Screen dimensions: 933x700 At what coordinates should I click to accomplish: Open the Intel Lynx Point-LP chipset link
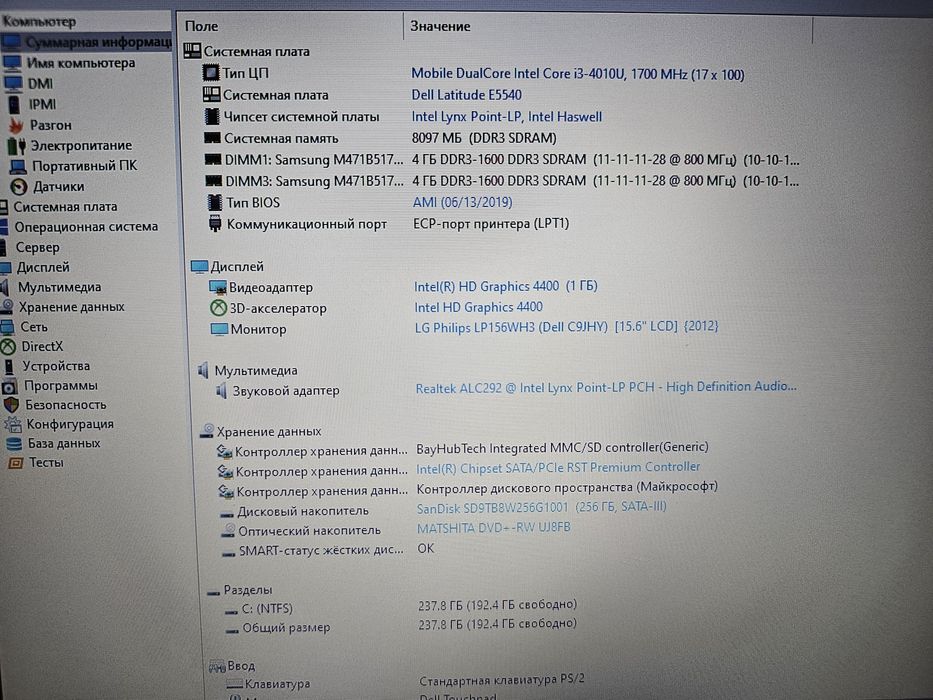click(x=507, y=117)
